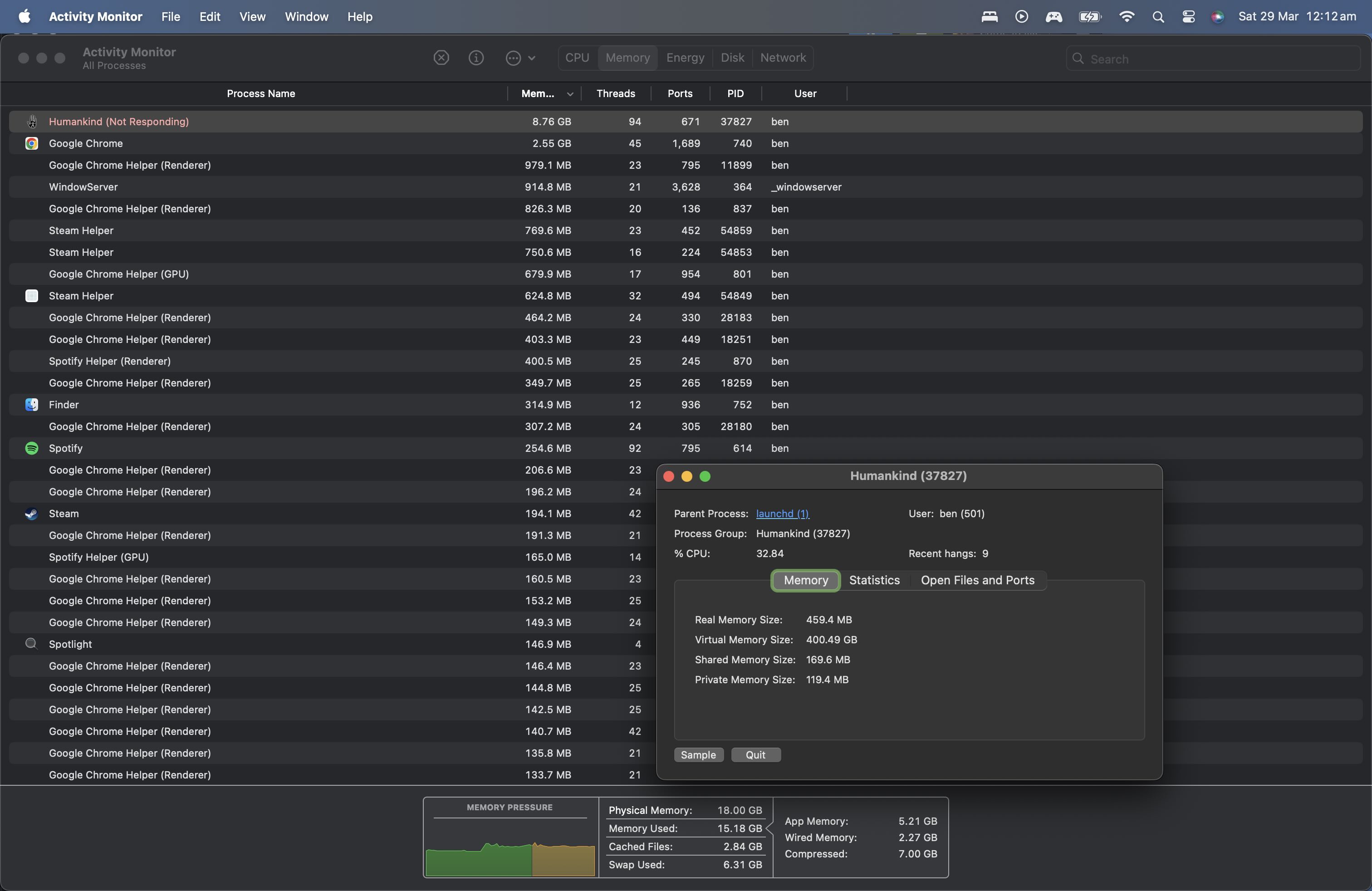Image resolution: width=1372 pixels, height=891 pixels.
Task: Switch to the Network tab
Action: pos(783,58)
